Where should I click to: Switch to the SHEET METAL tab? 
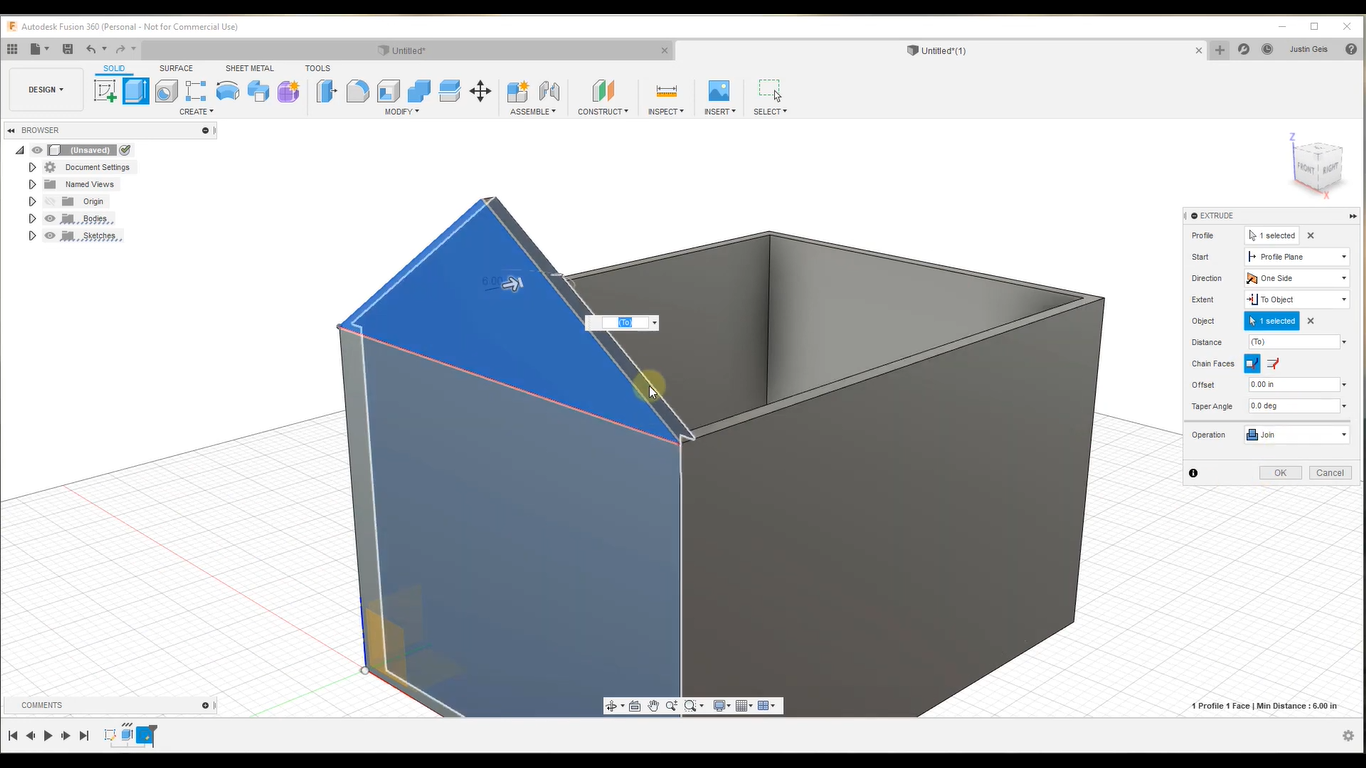249,68
